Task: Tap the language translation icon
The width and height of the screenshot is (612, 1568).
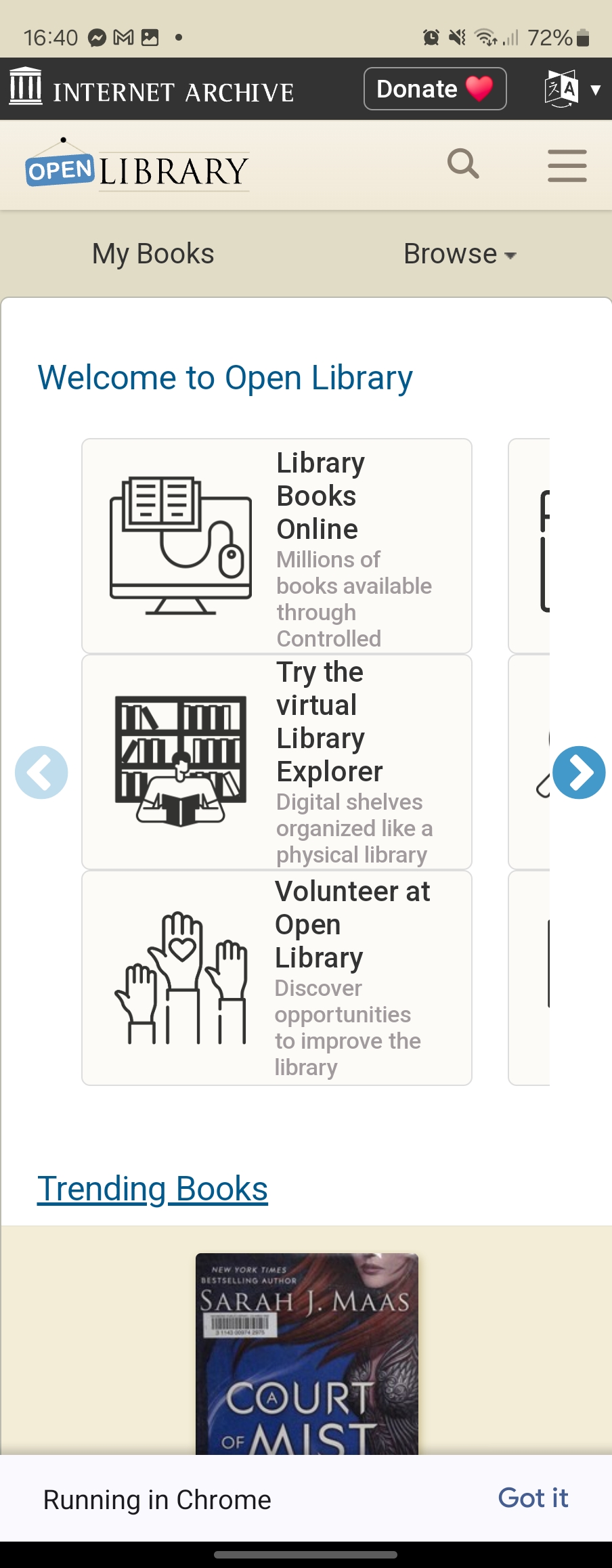Action: point(561,89)
